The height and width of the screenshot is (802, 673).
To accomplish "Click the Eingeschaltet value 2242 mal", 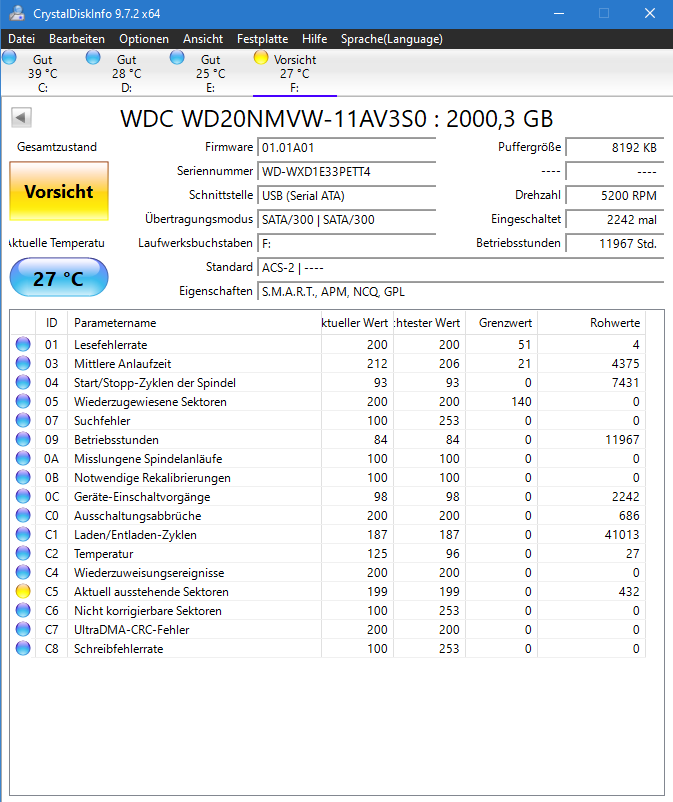I will pos(615,219).
